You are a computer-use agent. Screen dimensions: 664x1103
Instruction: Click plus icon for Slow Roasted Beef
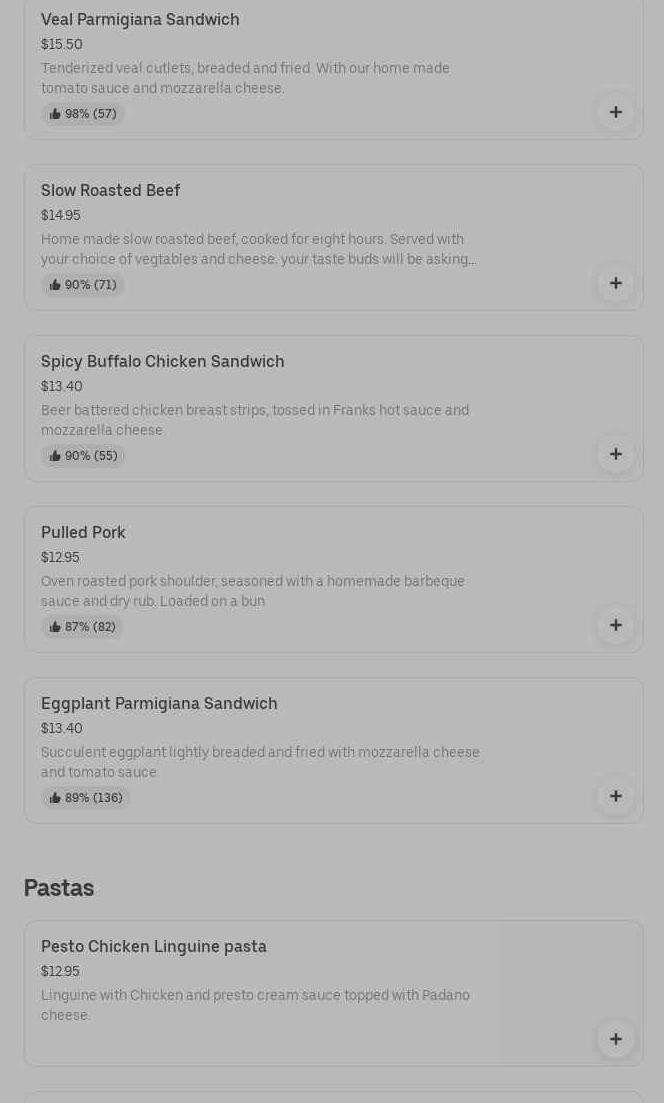coord(615,284)
